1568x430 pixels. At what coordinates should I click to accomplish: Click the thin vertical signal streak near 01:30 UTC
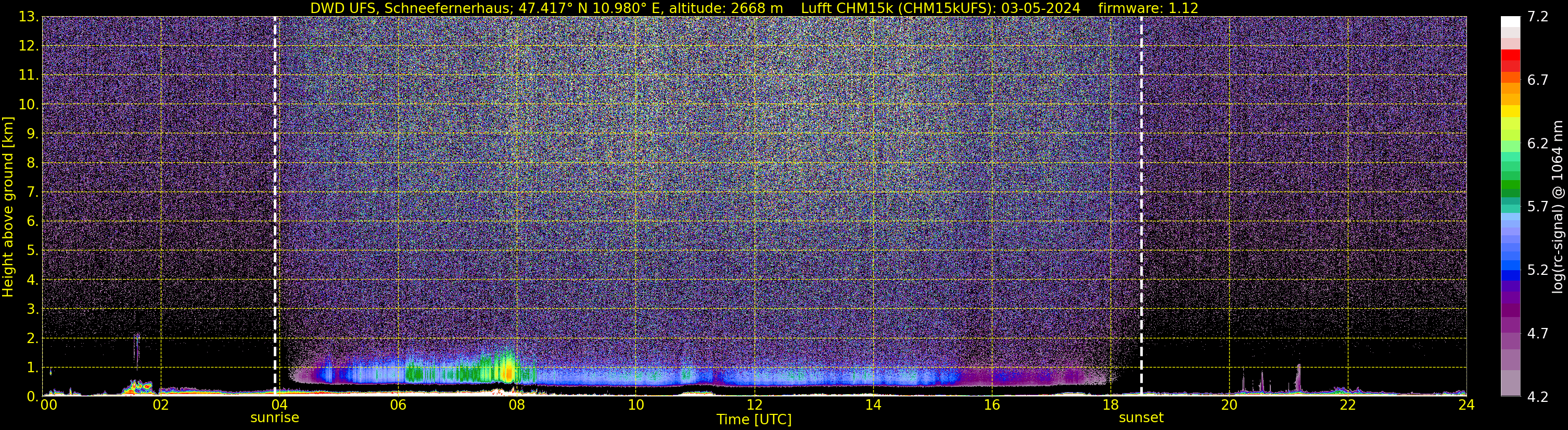tap(136, 350)
